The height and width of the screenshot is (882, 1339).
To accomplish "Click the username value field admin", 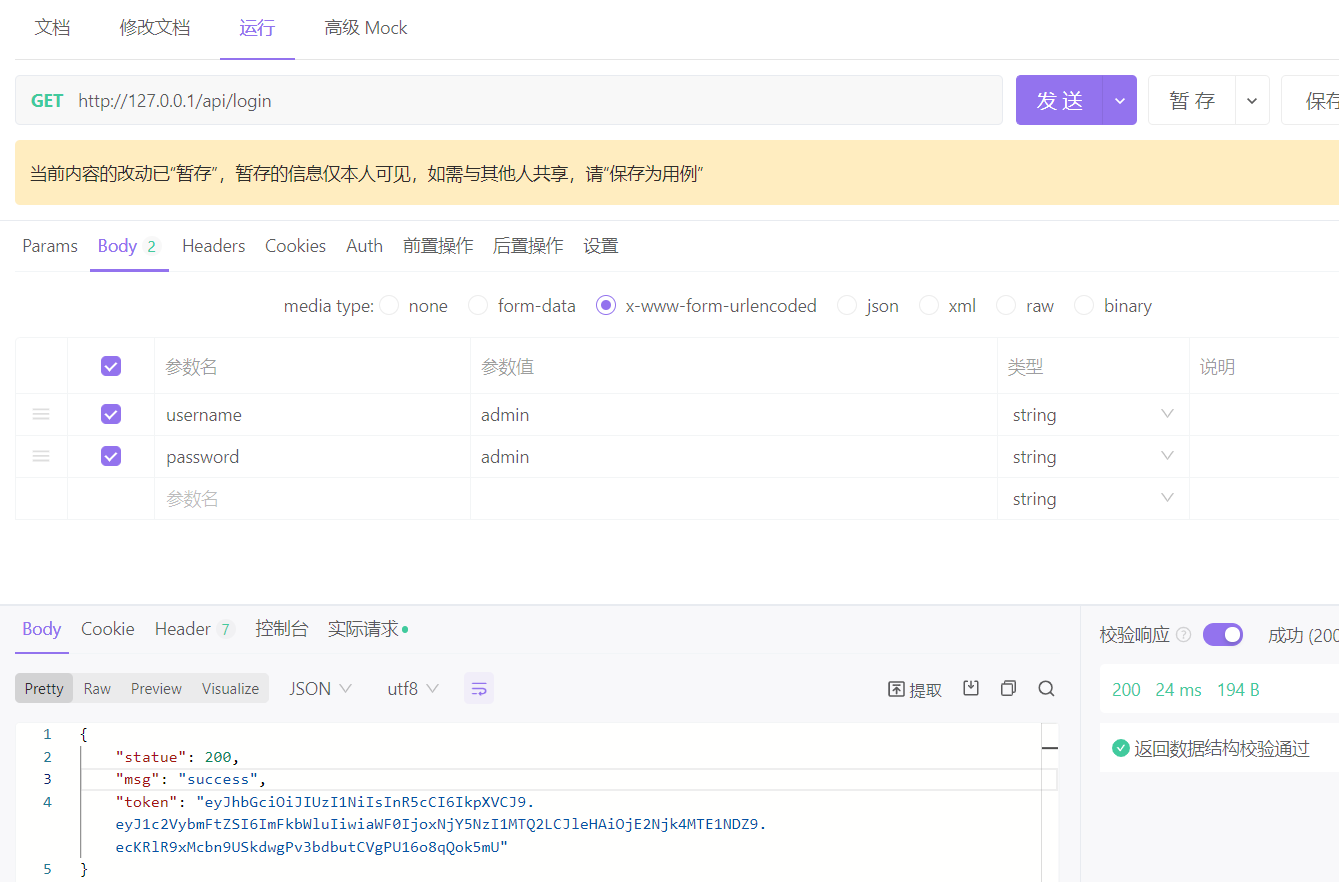I will (x=734, y=414).
